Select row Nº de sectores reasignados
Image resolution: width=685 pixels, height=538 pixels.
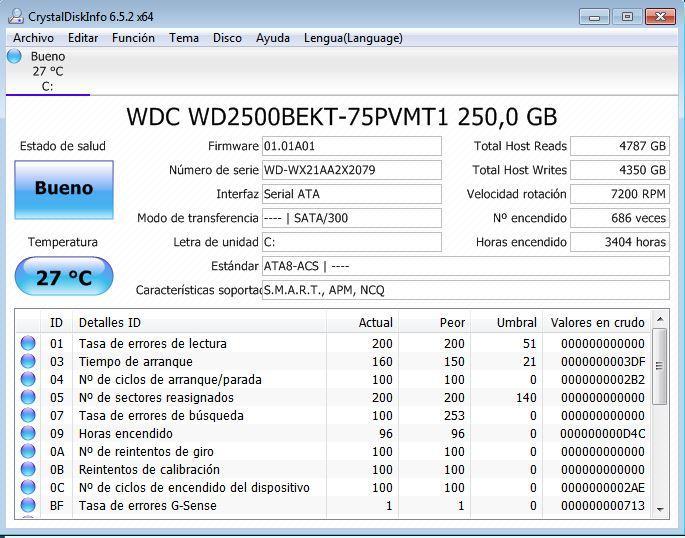[333, 397]
